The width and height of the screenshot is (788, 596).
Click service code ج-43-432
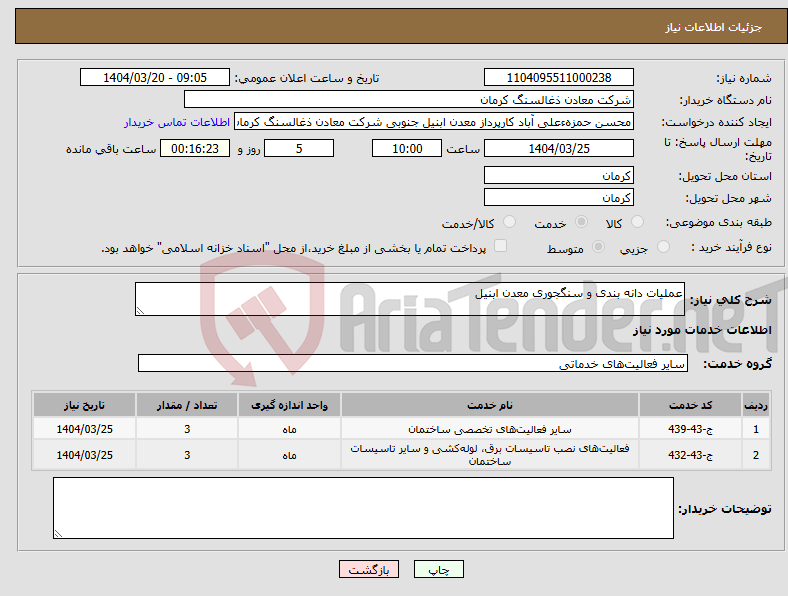pyautogui.click(x=691, y=455)
